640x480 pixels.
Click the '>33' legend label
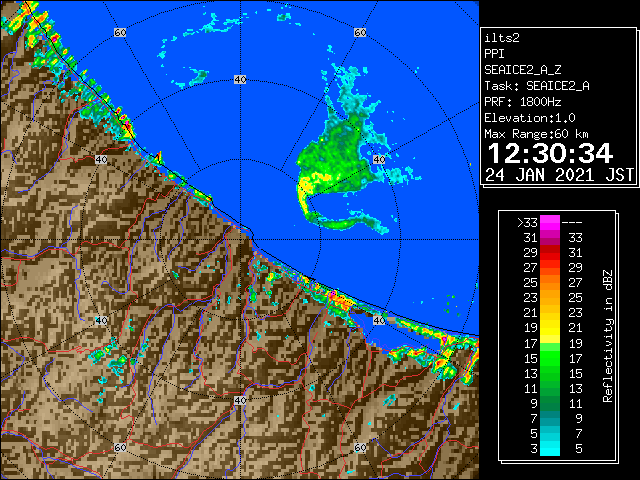pos(527,223)
